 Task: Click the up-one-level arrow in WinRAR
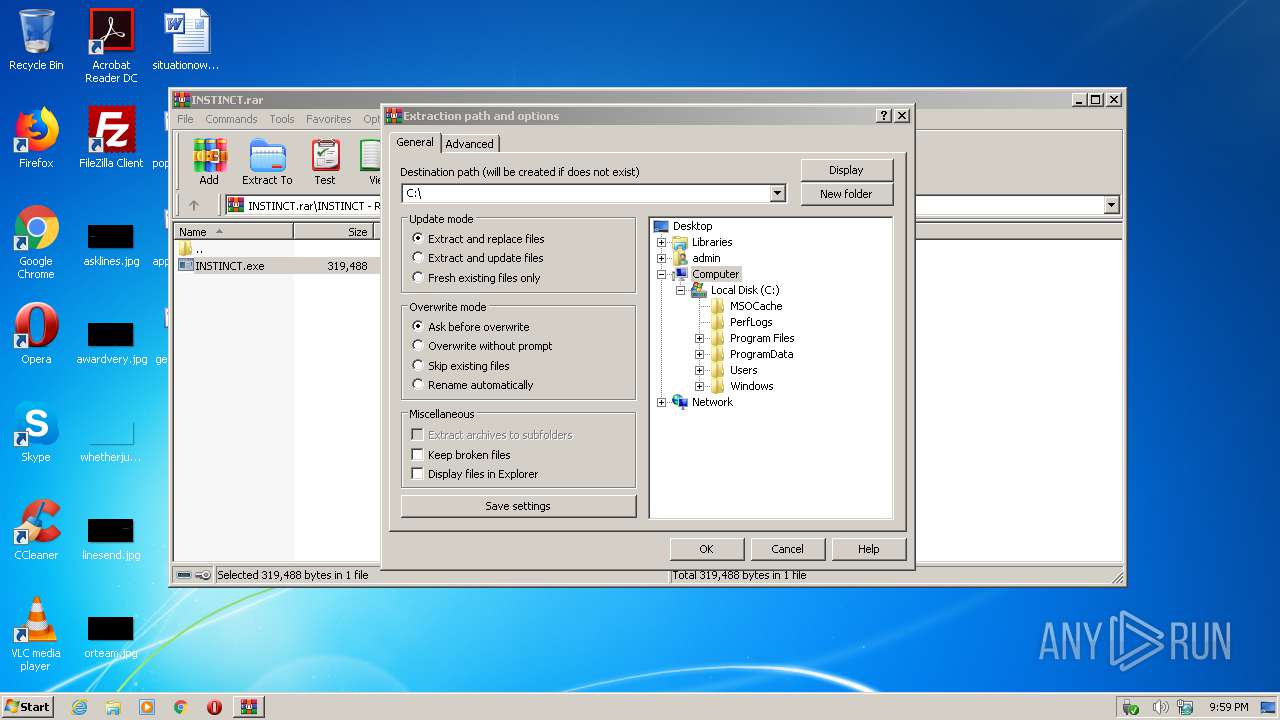pyautogui.click(x=194, y=205)
